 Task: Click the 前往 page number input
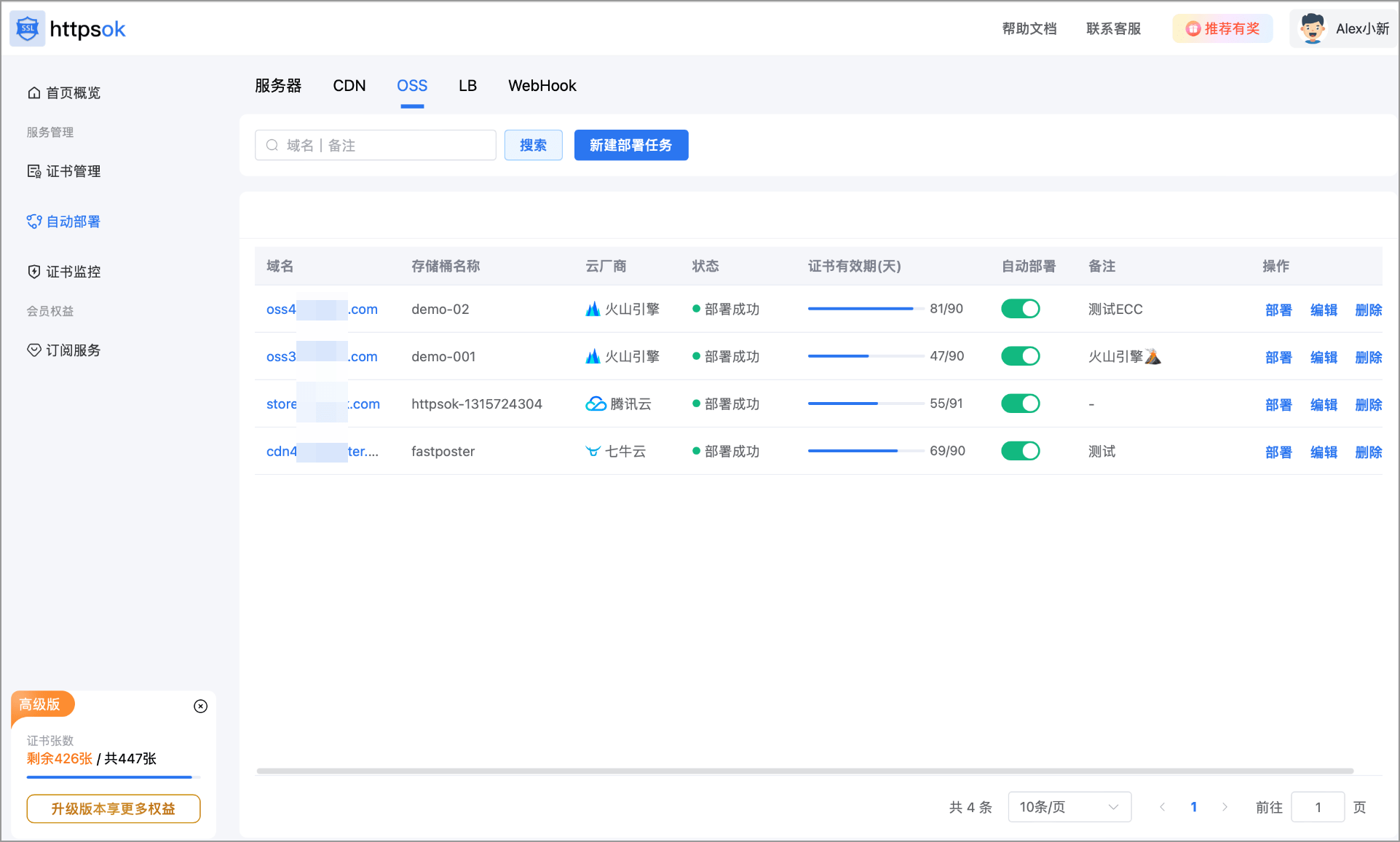[1318, 807]
